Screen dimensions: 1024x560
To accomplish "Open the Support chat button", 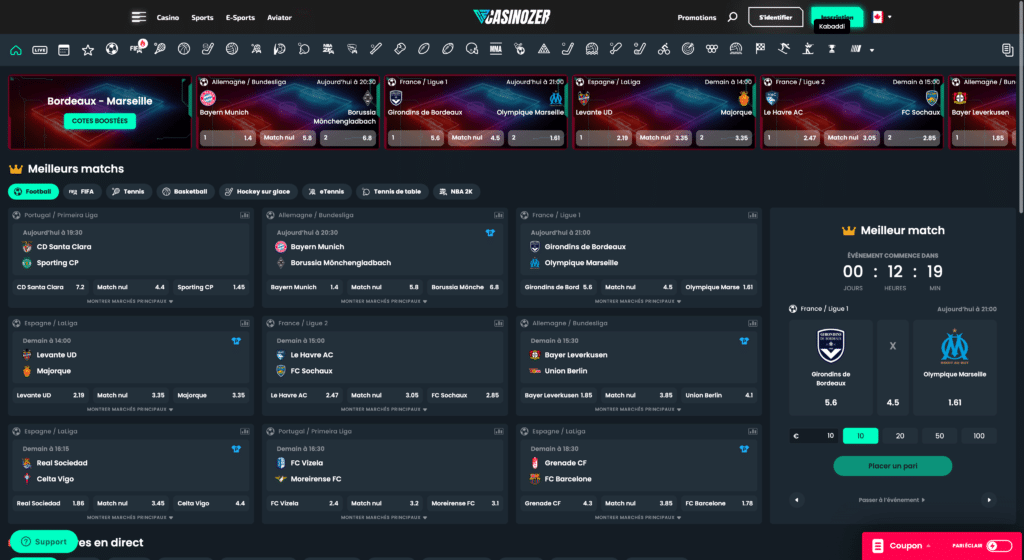I will [x=44, y=542].
